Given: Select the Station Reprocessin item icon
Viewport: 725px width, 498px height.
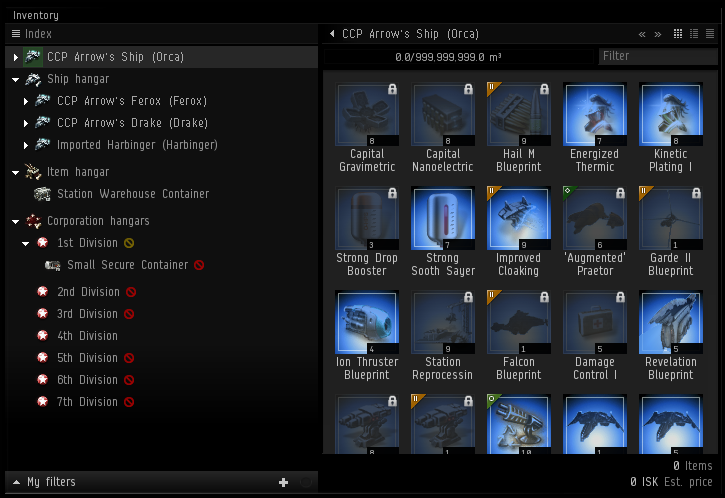Looking at the screenshot, I should click(443, 322).
